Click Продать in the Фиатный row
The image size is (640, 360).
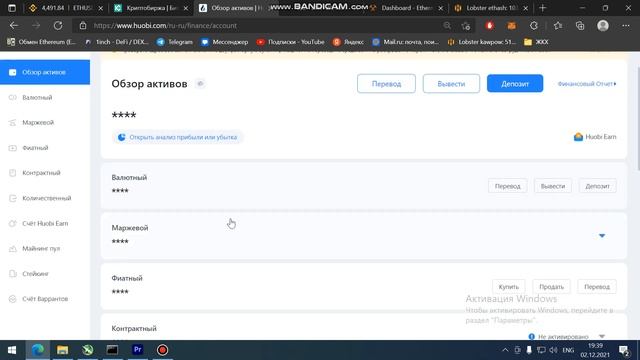(x=551, y=287)
